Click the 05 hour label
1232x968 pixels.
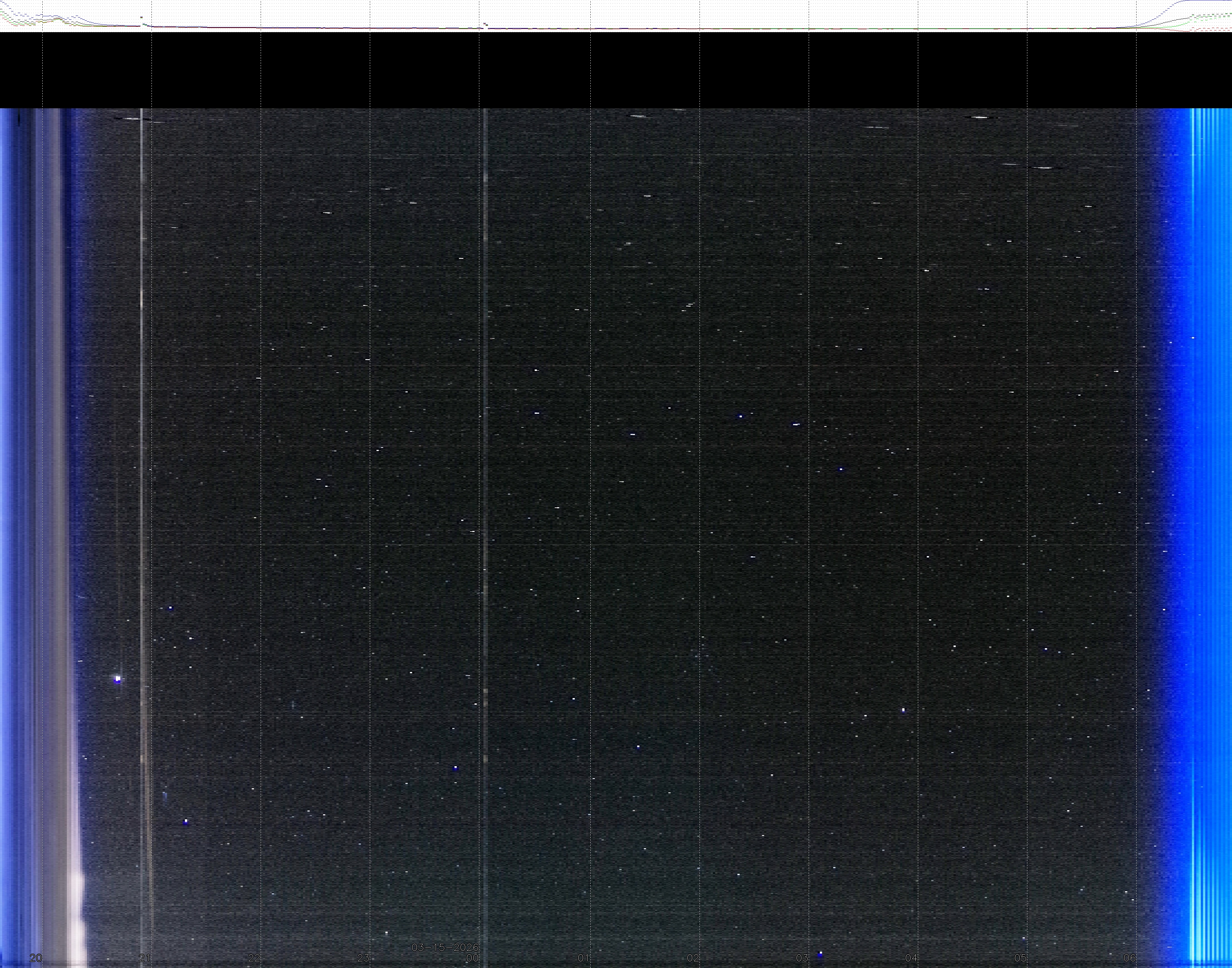pos(1020,958)
